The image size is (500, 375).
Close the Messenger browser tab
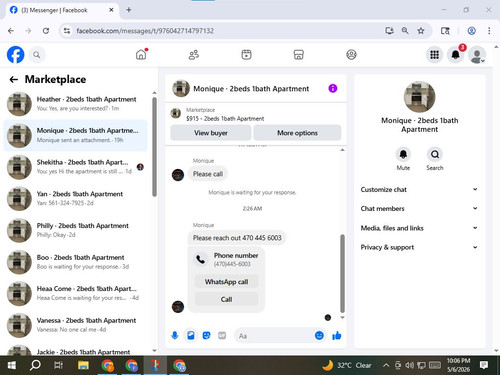coord(111,10)
